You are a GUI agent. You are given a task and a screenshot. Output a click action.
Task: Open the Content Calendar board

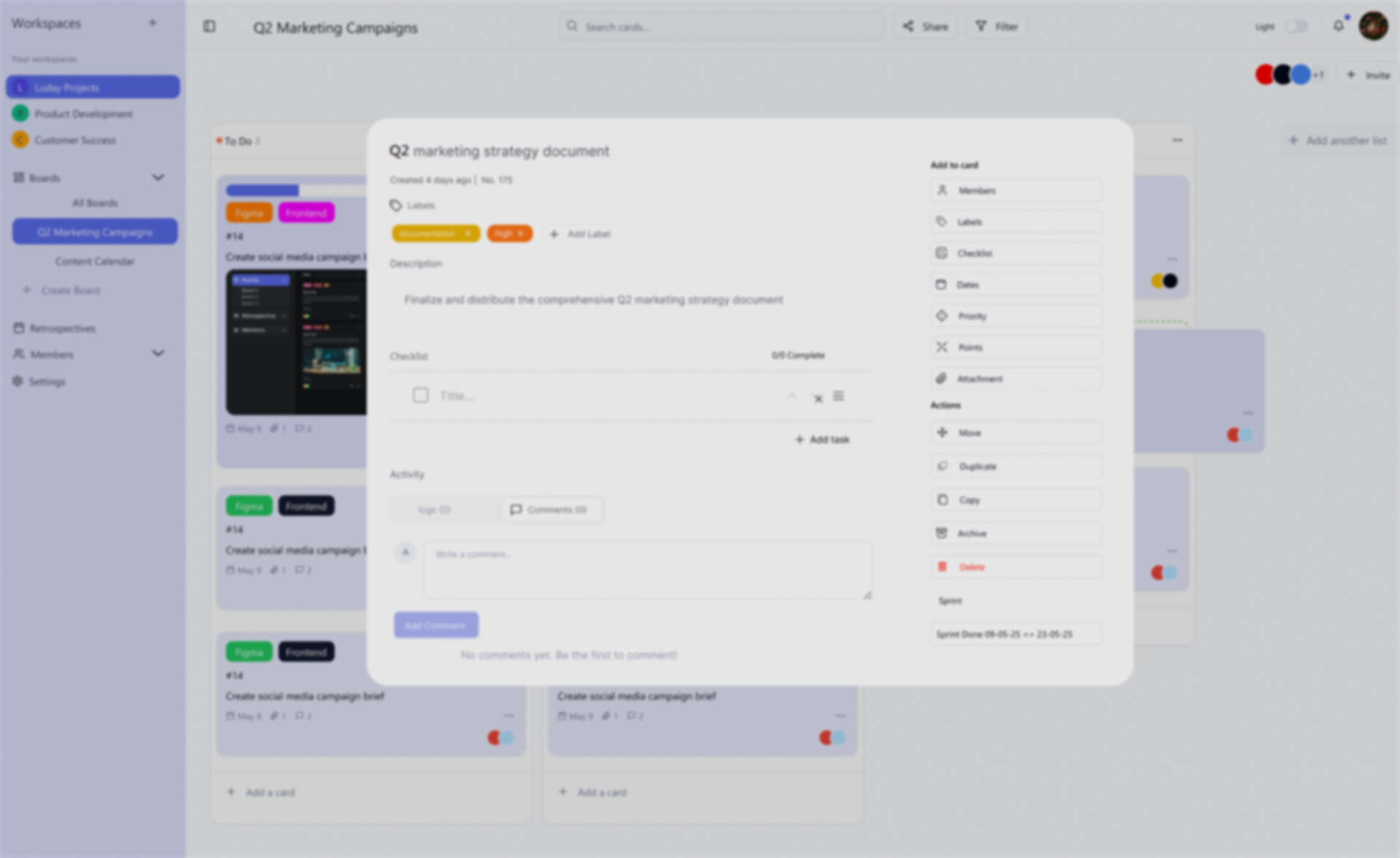[95, 261]
